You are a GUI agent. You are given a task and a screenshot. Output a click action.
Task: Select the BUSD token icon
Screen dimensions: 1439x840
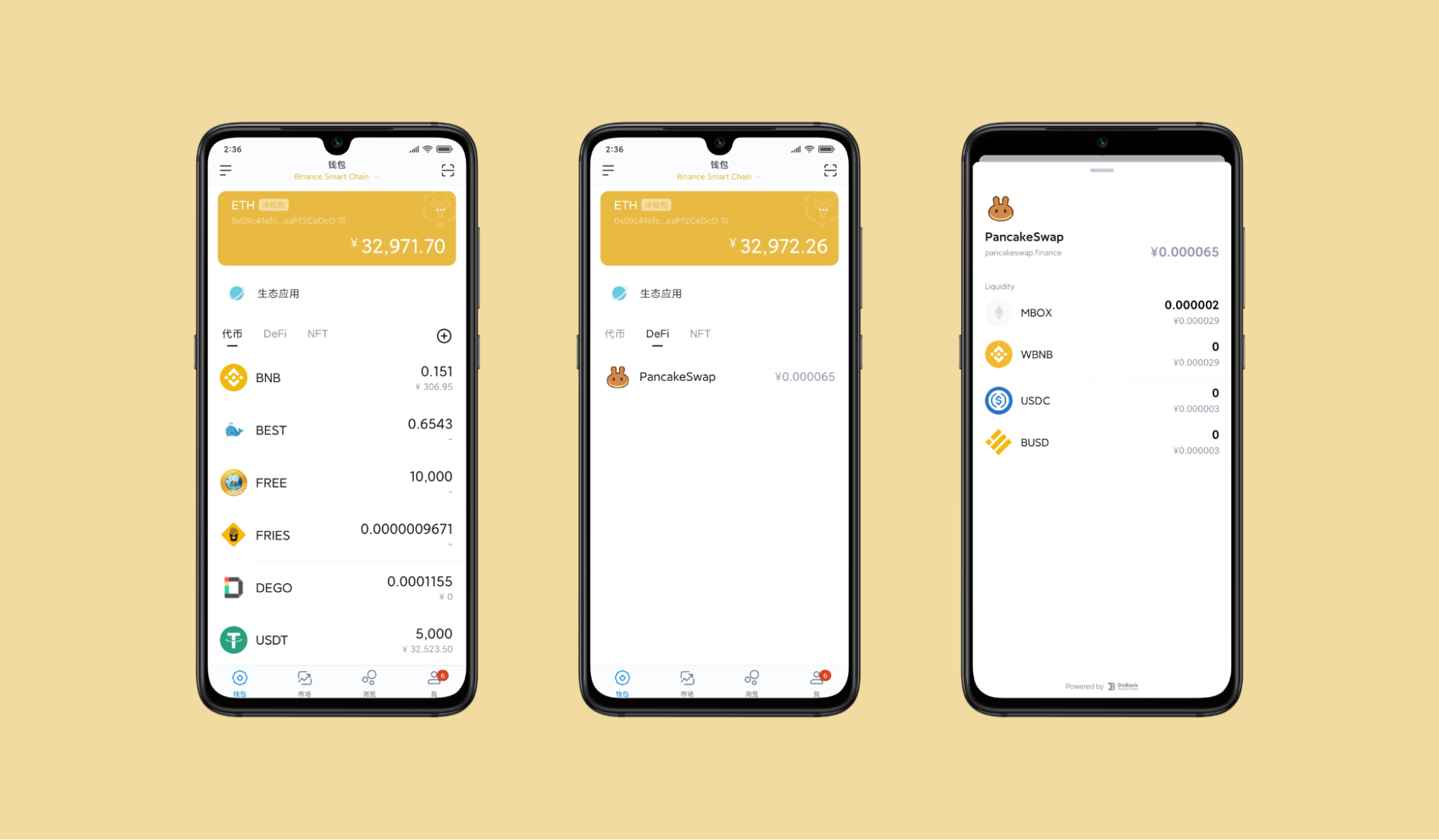(x=1000, y=440)
